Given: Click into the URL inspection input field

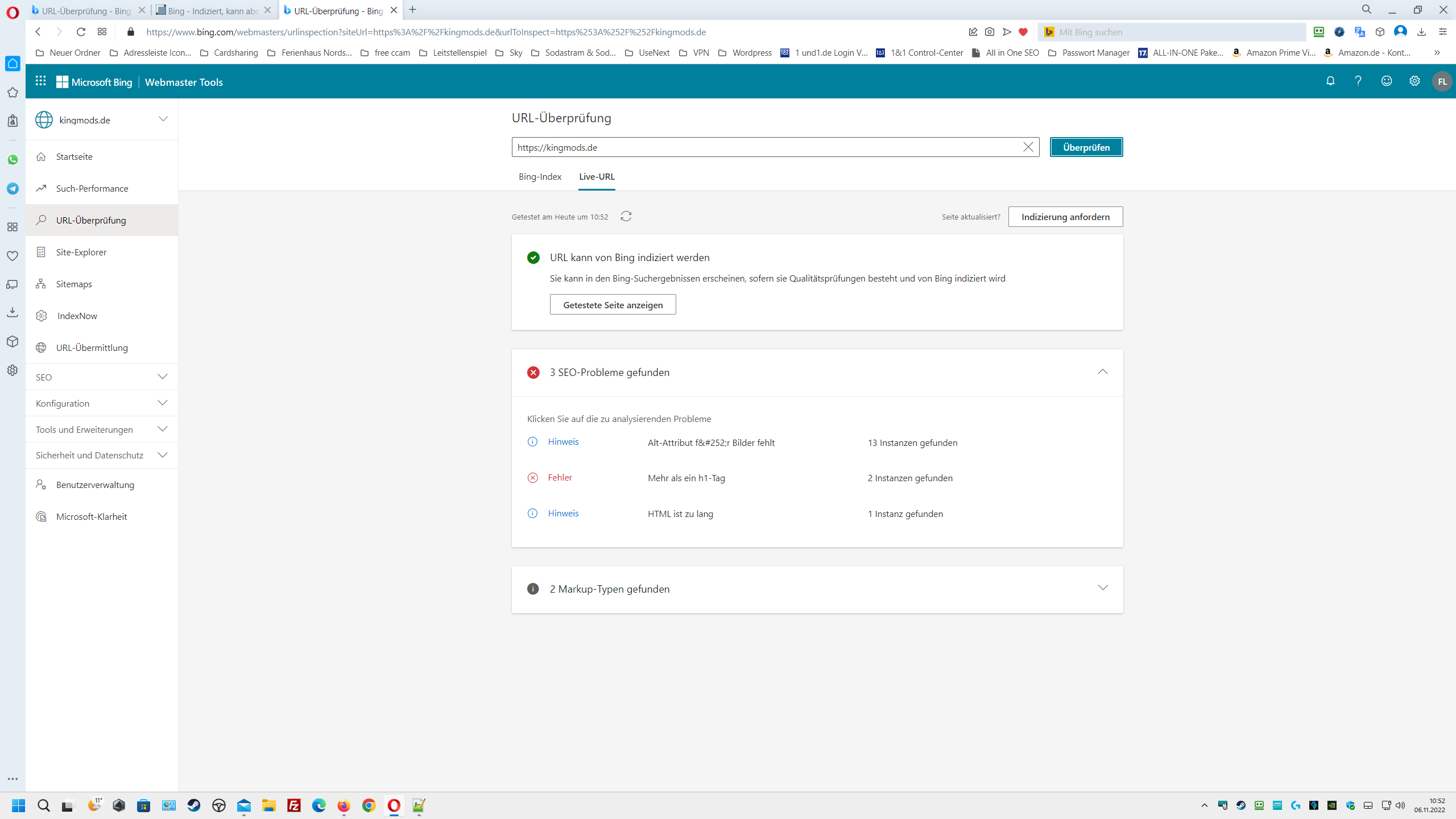Looking at the screenshot, I should (762, 147).
